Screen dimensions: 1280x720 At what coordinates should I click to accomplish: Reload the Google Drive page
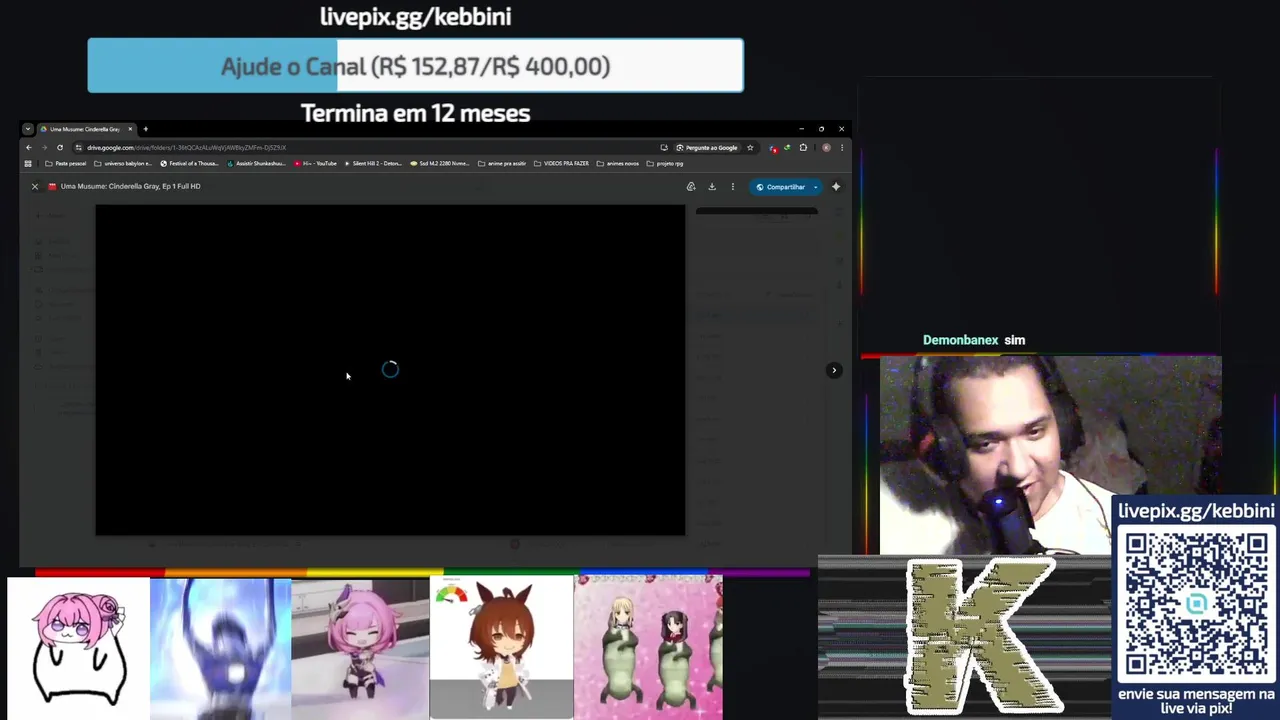coord(60,148)
